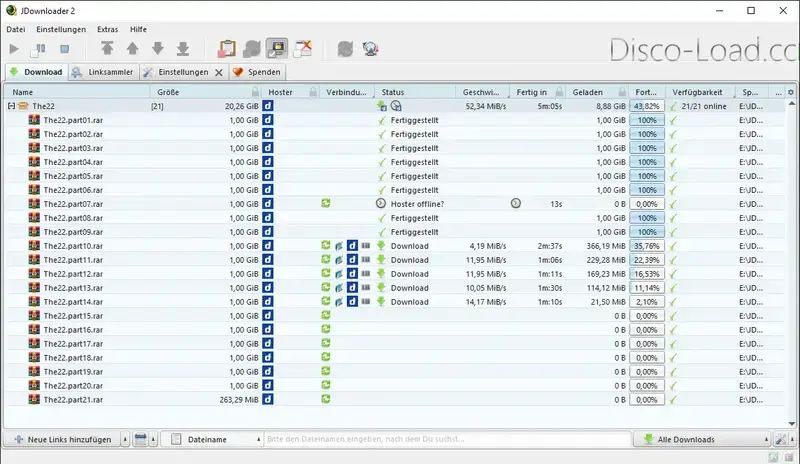Start downloads with the play icon
800x464 pixels.
tap(14, 49)
